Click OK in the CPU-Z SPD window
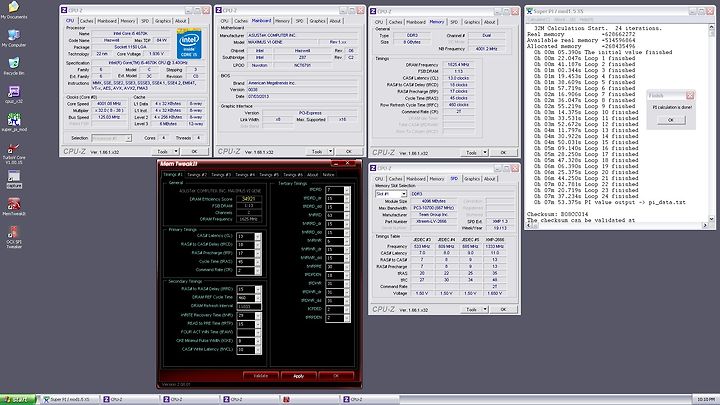The image size is (720, 405). 503,309
